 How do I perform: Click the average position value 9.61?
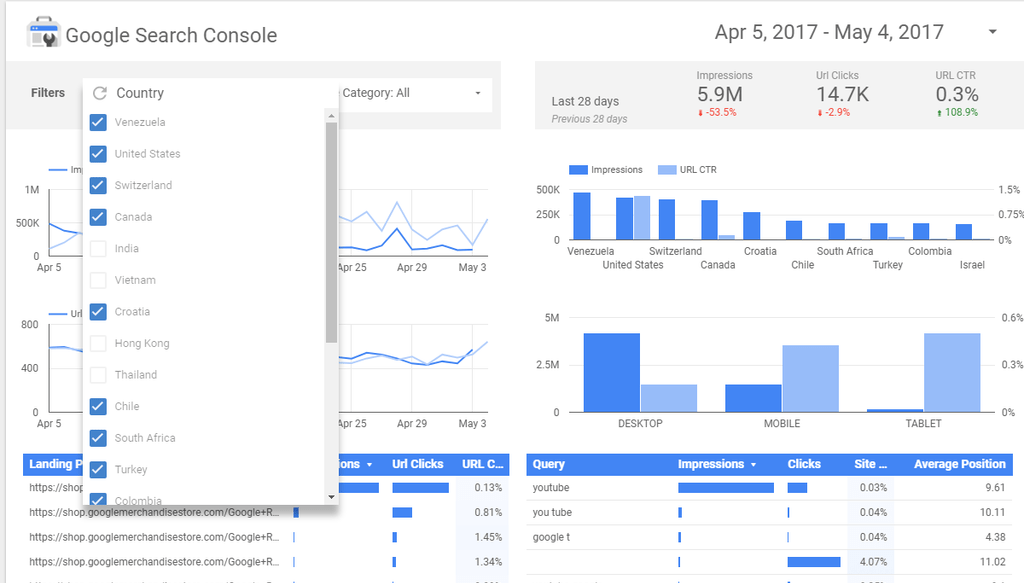(x=995, y=488)
